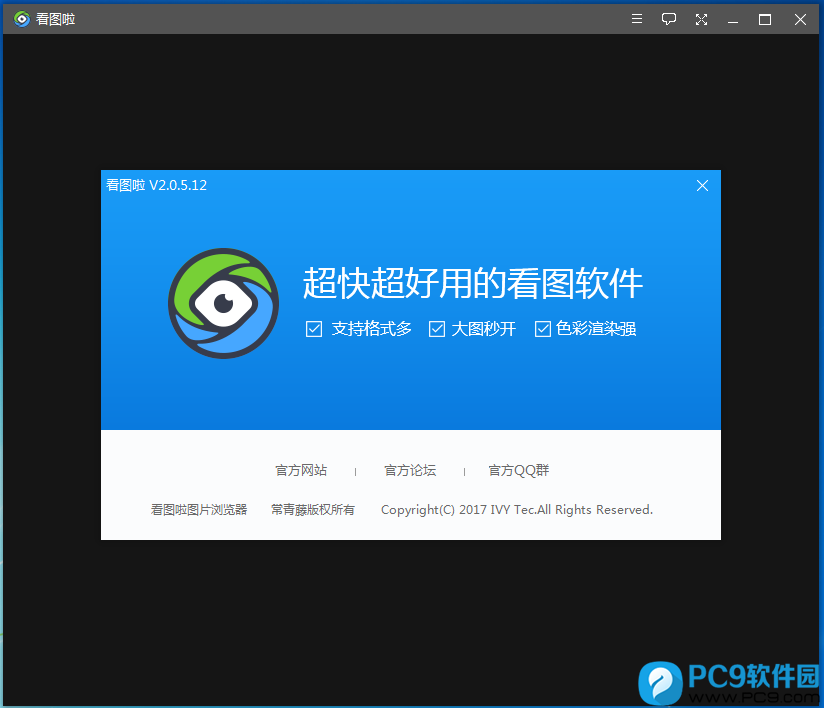Click the 超快超好用的看图软件 headline

473,283
